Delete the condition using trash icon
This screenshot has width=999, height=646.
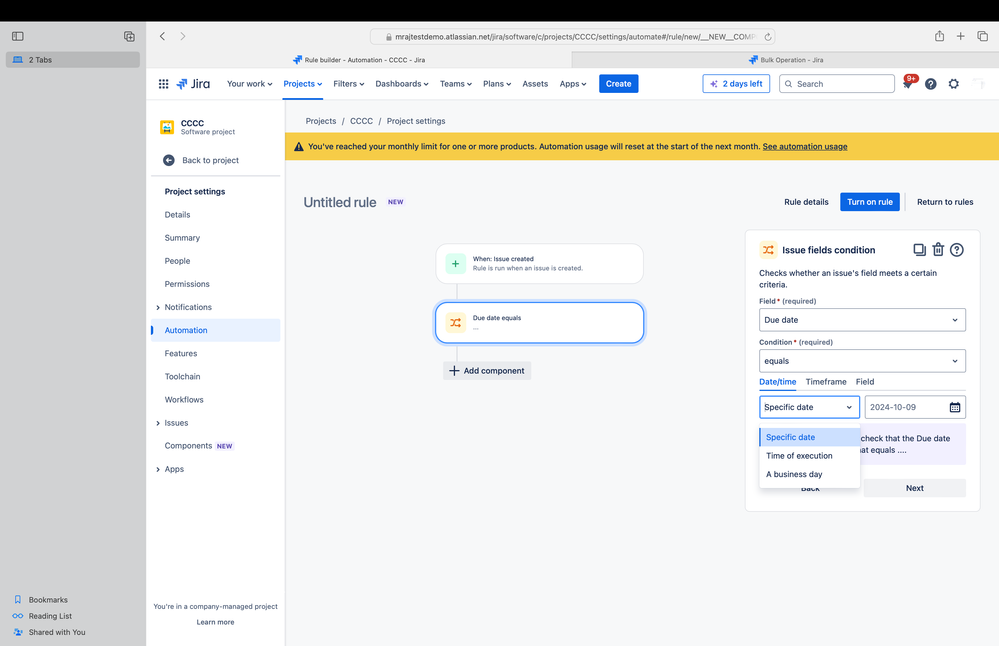pyautogui.click(x=938, y=250)
